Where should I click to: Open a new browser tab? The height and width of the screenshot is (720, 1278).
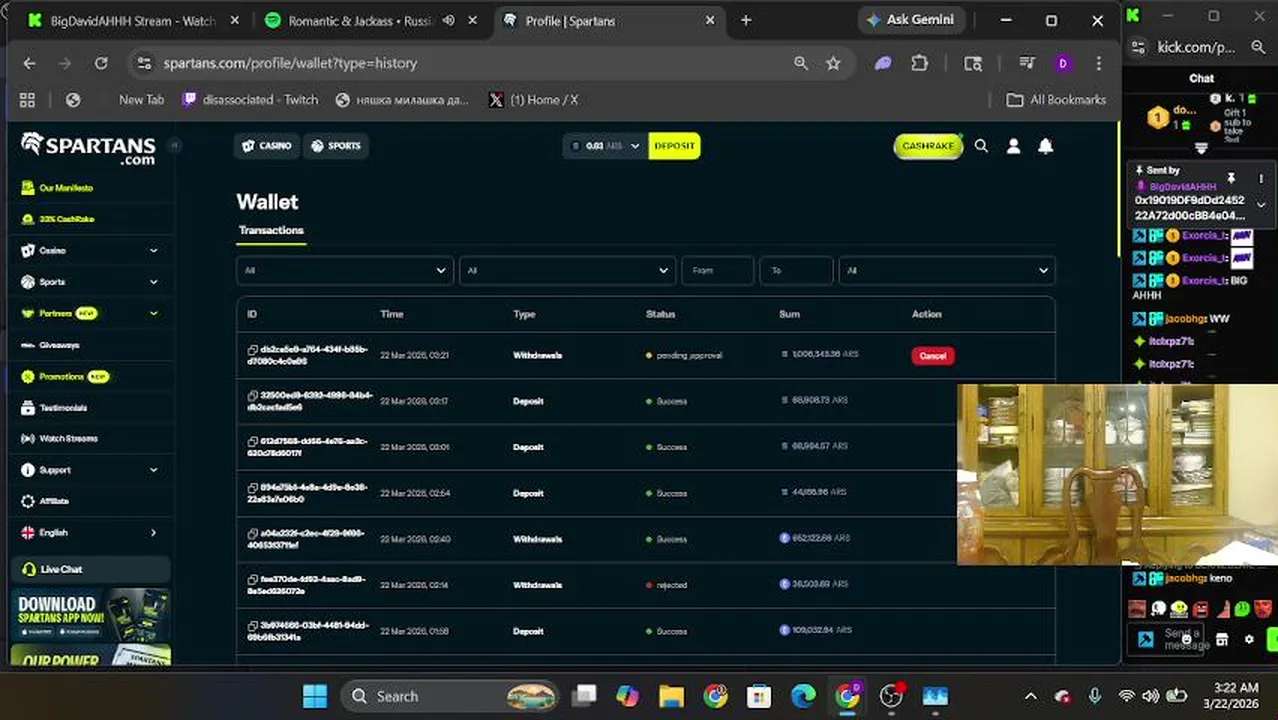tap(746, 20)
